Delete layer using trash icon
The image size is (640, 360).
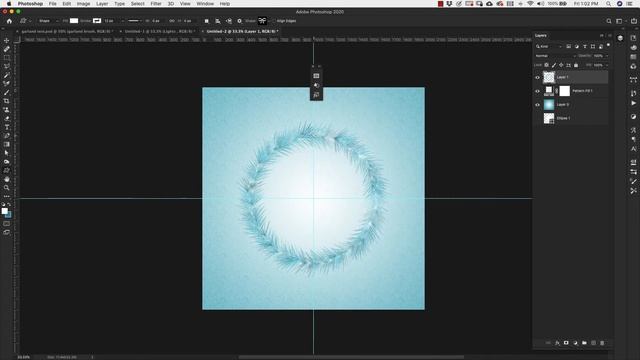(602, 343)
